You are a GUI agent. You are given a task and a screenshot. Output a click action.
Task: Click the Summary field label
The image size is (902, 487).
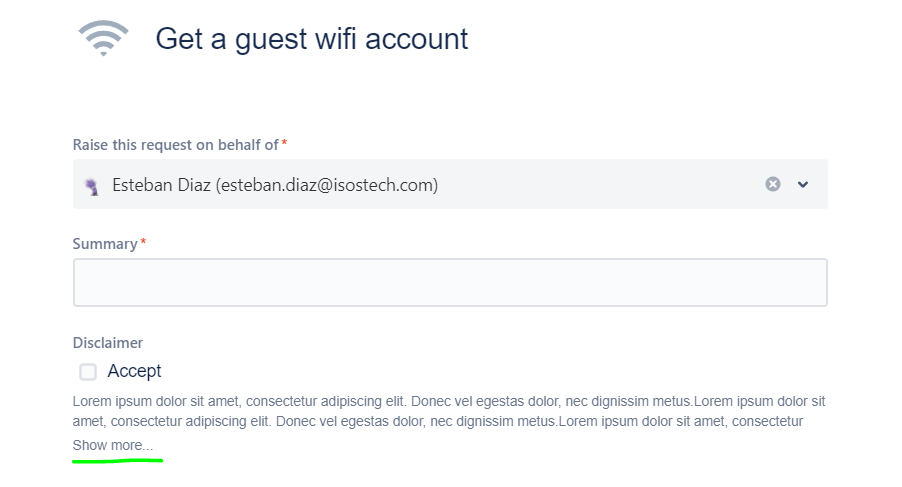coord(105,244)
